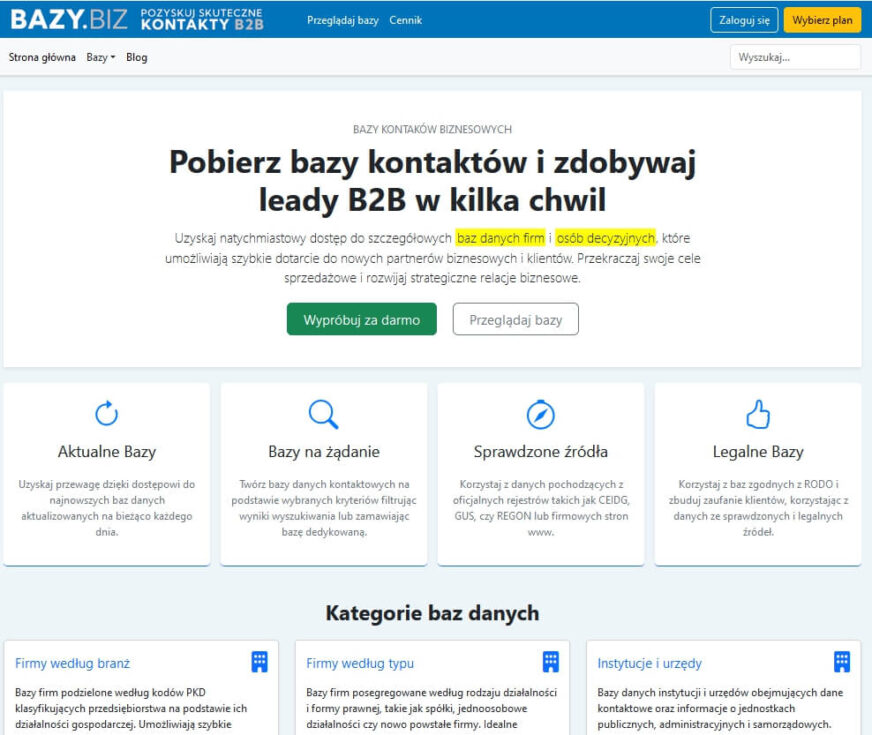Click the green Wypróbuj za darmo button
The image size is (872, 735).
click(x=361, y=320)
